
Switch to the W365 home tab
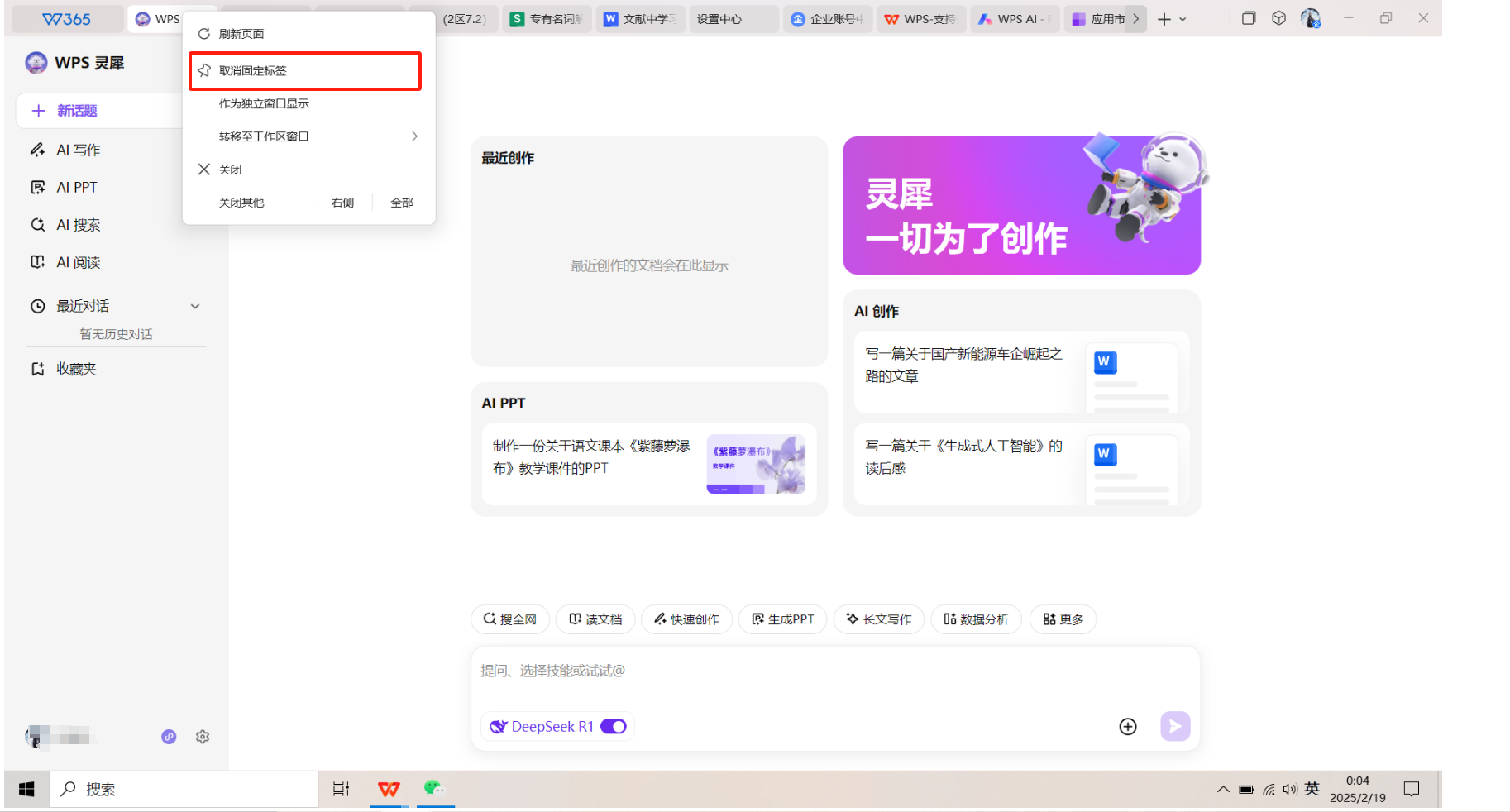[66, 19]
